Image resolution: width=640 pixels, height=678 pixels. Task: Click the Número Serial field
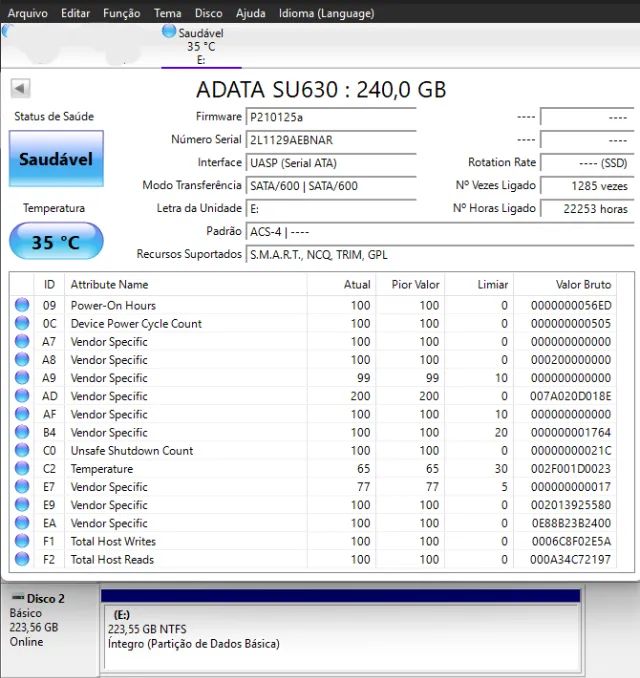pyautogui.click(x=331, y=140)
